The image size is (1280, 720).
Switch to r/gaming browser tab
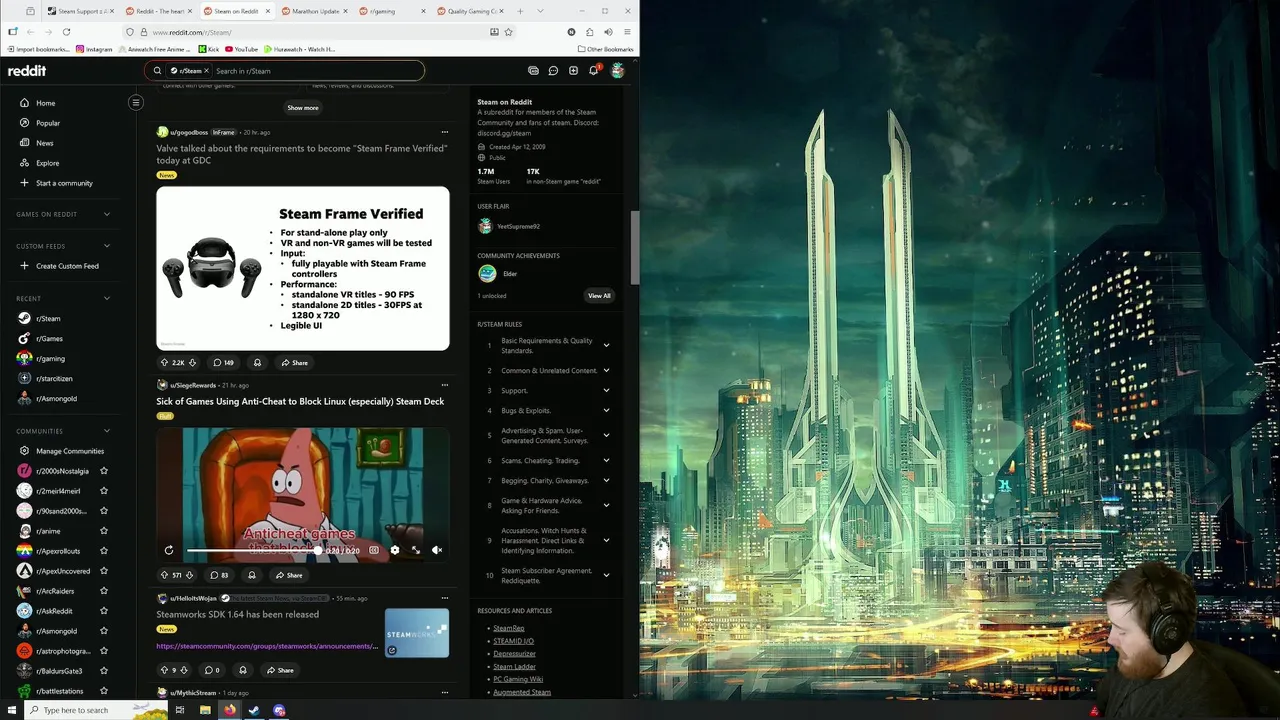392,11
